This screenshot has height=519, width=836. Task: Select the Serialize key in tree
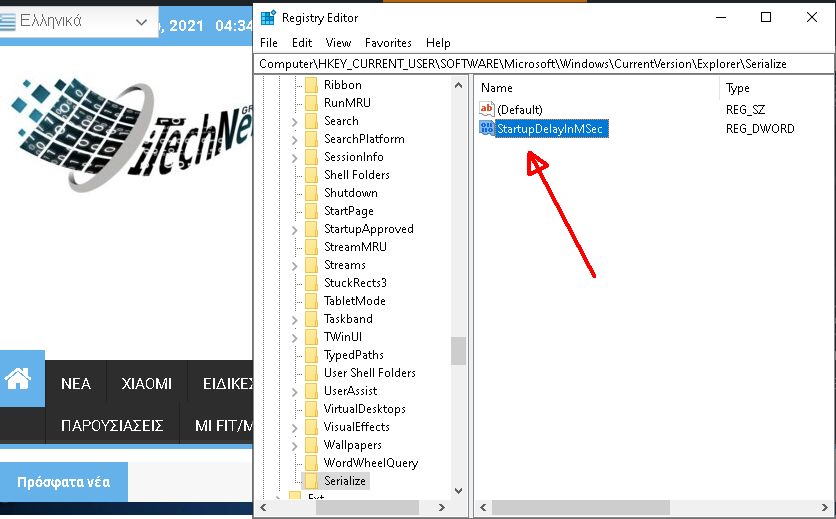tap(345, 481)
